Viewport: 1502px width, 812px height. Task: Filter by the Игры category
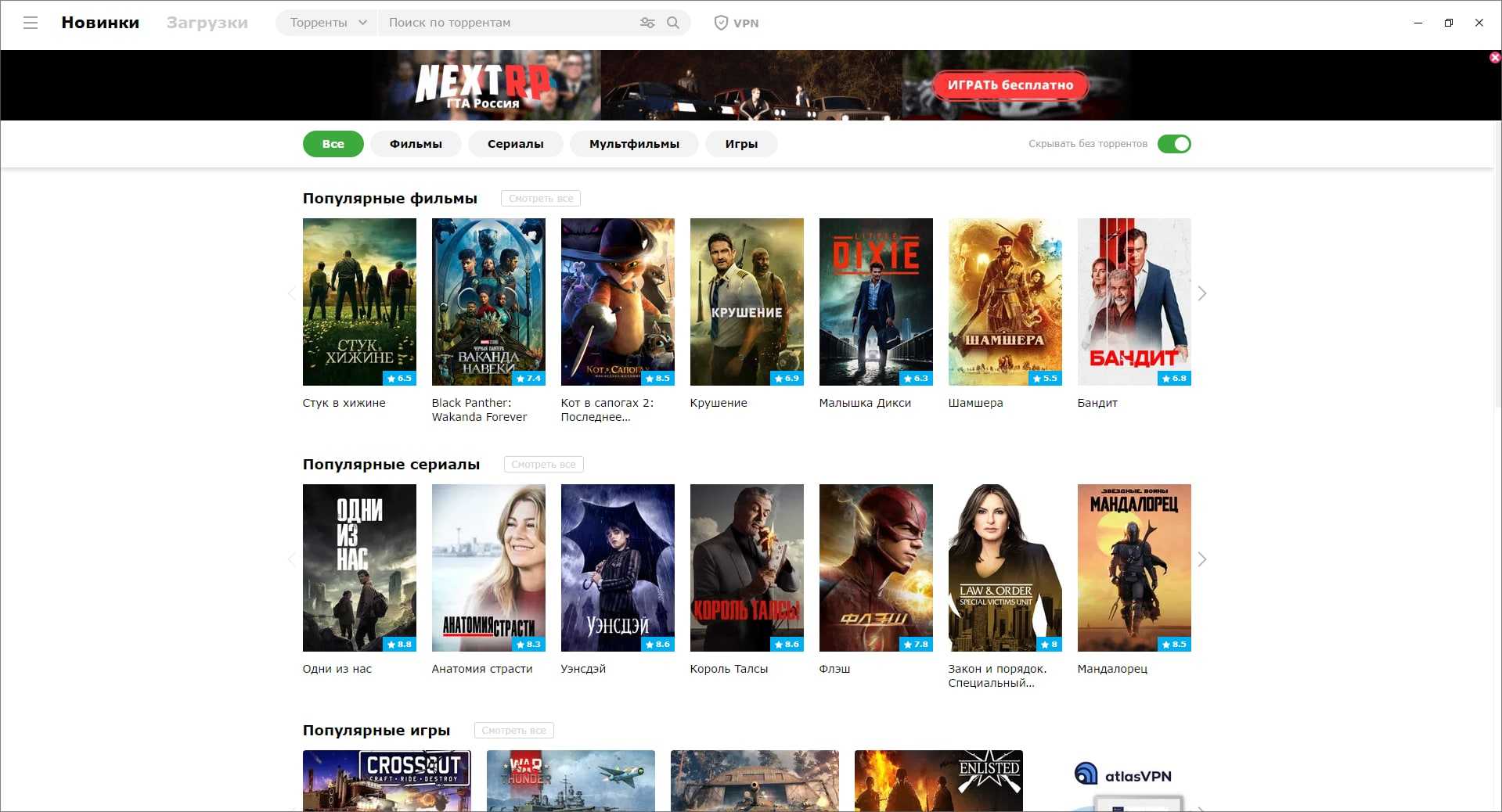click(x=740, y=144)
